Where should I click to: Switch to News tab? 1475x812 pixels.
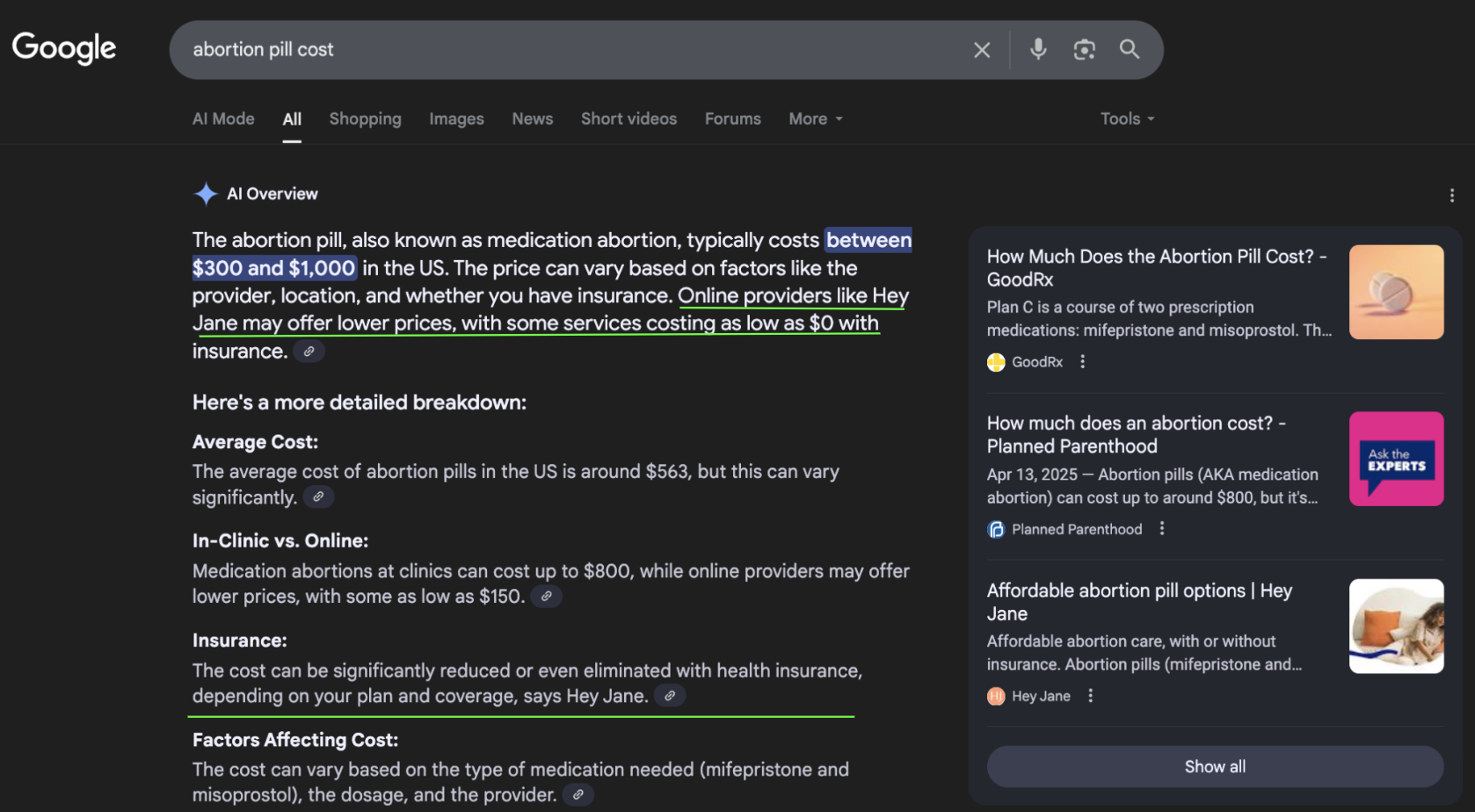(533, 119)
